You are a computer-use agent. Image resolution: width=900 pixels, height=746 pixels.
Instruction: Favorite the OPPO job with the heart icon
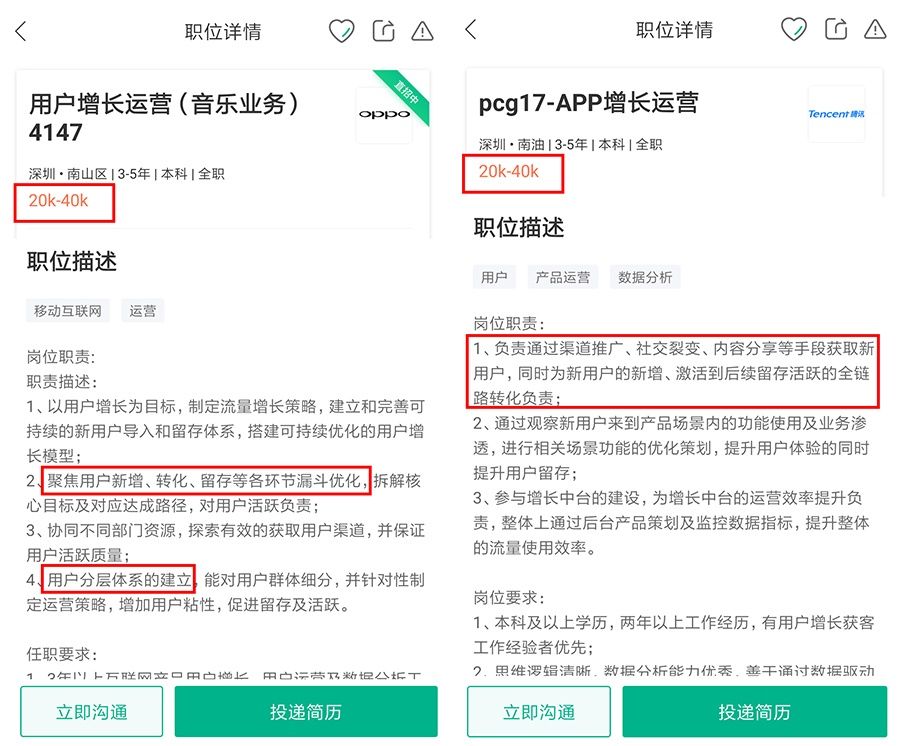click(x=341, y=31)
